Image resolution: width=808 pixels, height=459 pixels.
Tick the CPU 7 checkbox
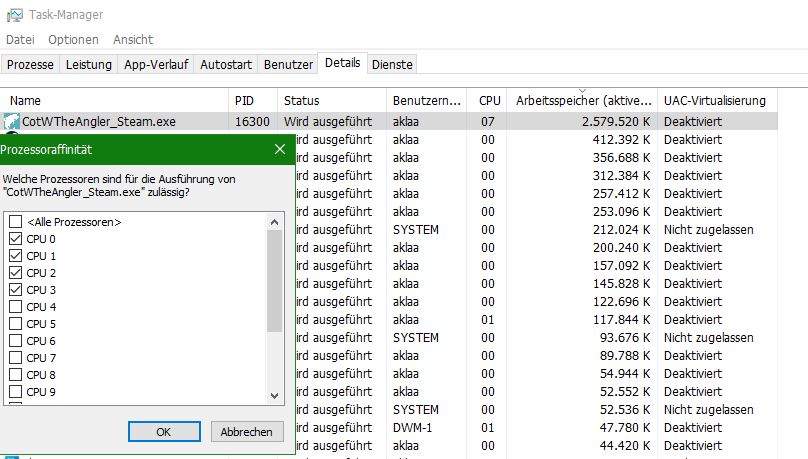click(x=15, y=358)
